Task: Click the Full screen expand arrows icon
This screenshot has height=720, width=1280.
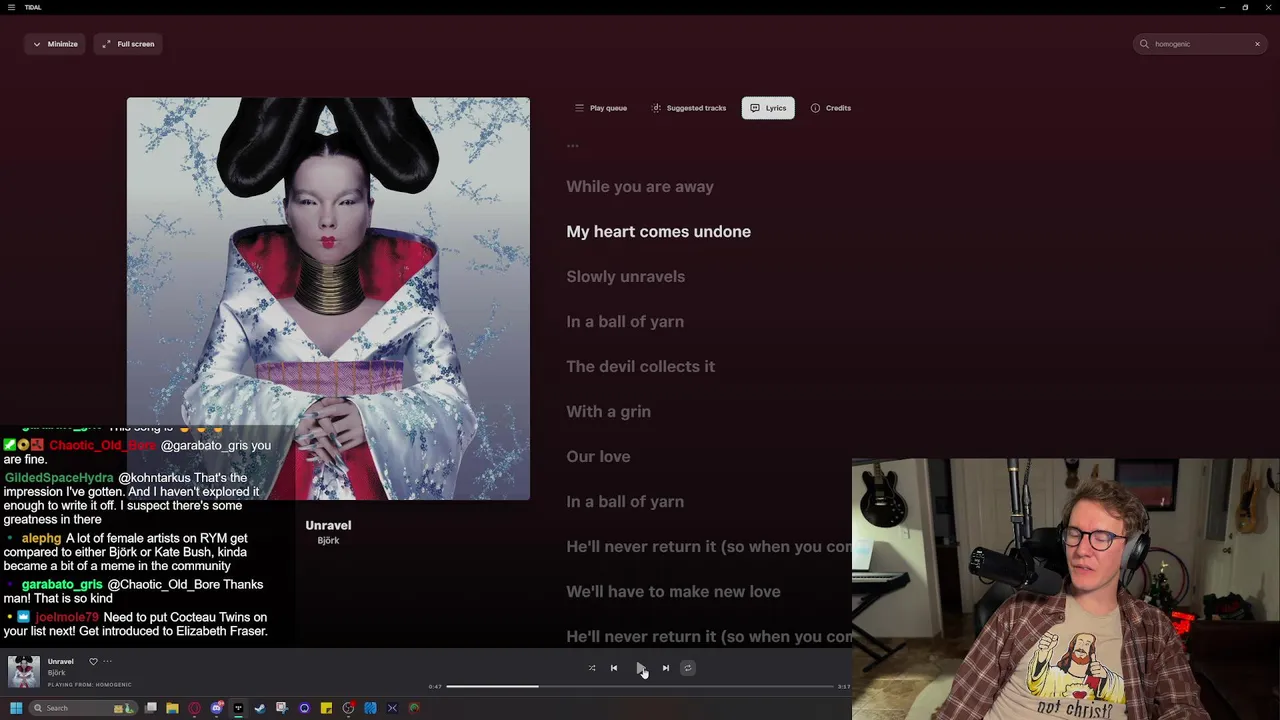Action: [106, 44]
